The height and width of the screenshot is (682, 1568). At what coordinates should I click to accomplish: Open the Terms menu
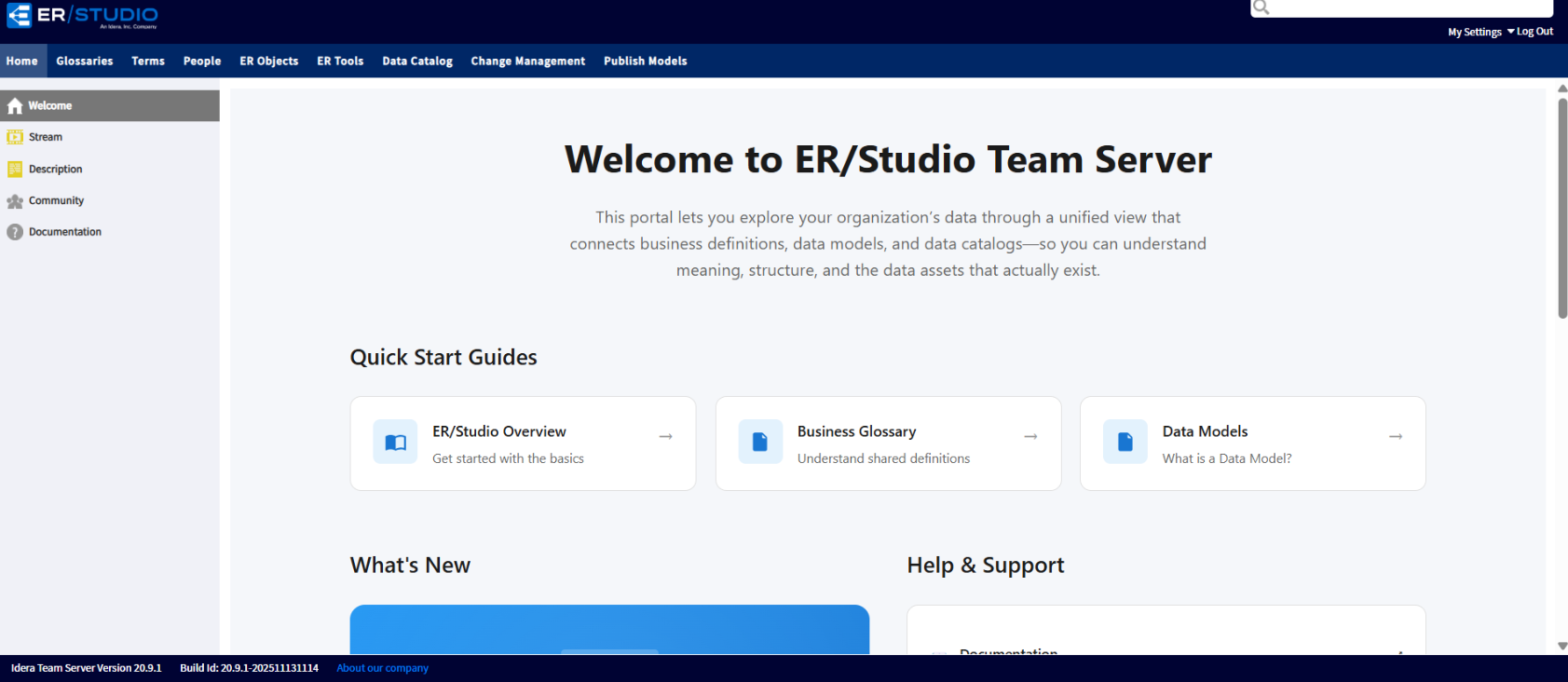tap(148, 61)
